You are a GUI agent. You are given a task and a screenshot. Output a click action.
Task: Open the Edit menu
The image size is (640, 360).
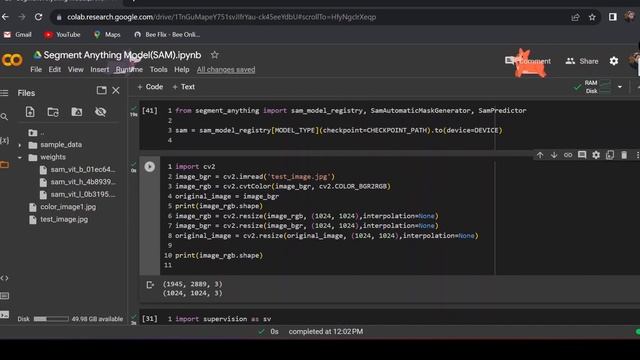pyautogui.click(x=55, y=69)
